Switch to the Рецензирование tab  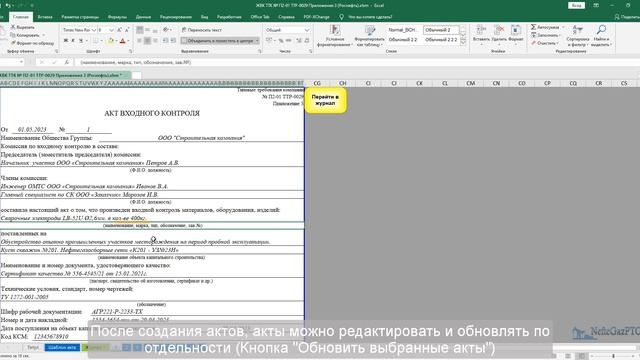[176, 17]
